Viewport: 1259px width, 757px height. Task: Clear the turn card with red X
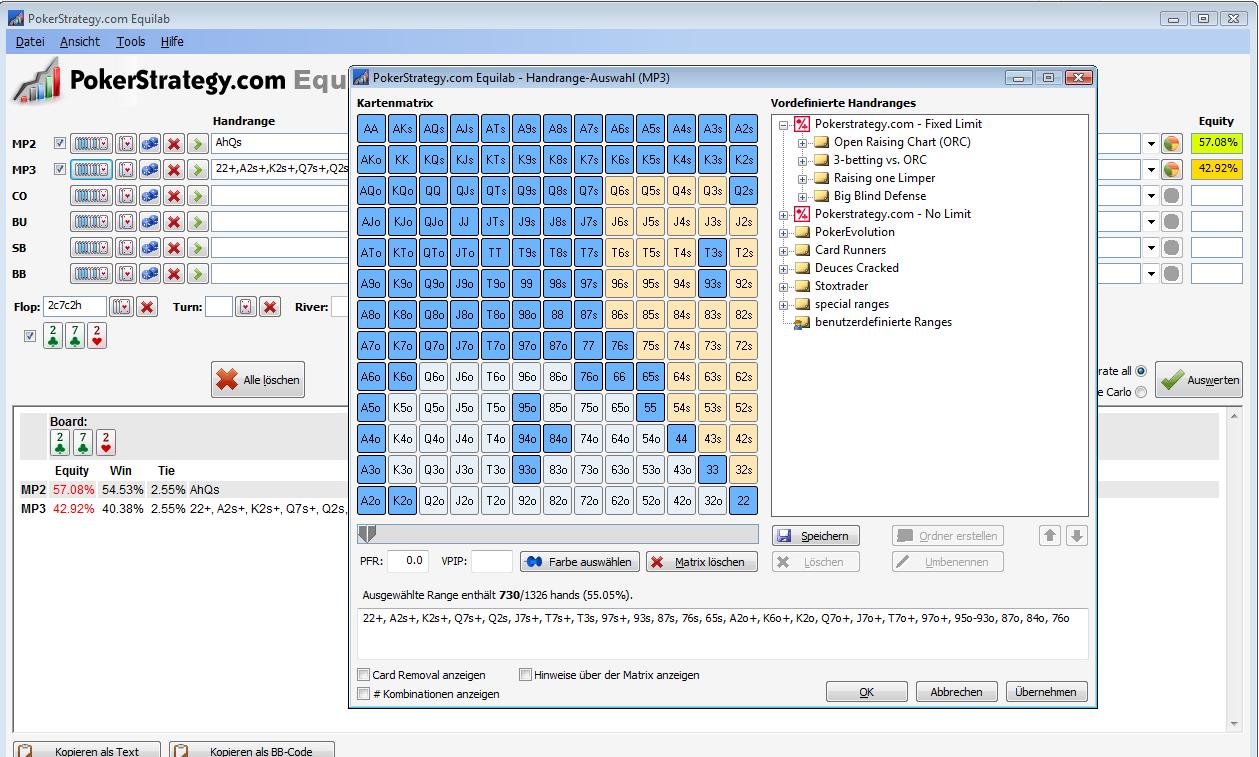(270, 307)
